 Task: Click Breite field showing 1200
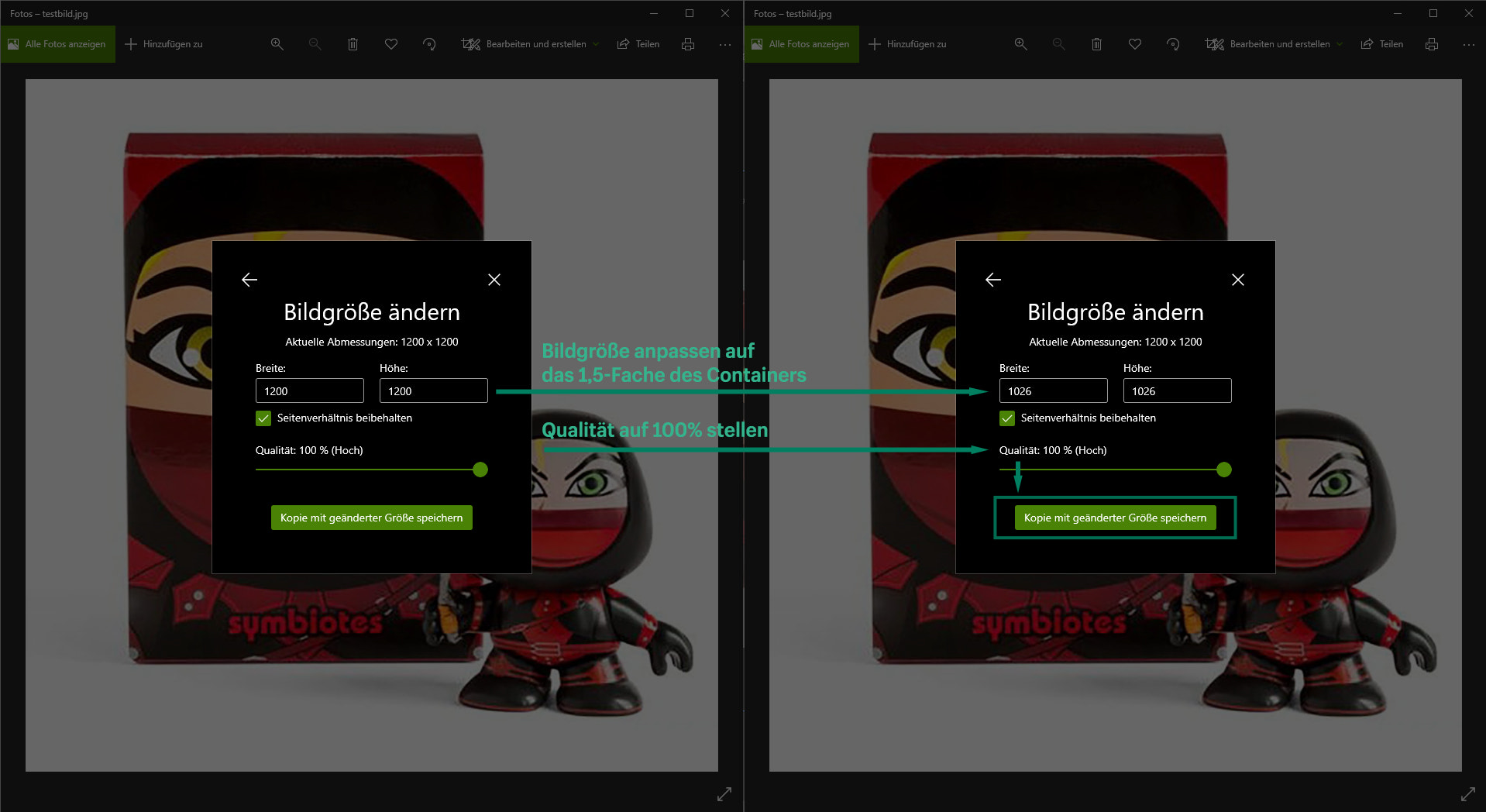click(x=309, y=391)
